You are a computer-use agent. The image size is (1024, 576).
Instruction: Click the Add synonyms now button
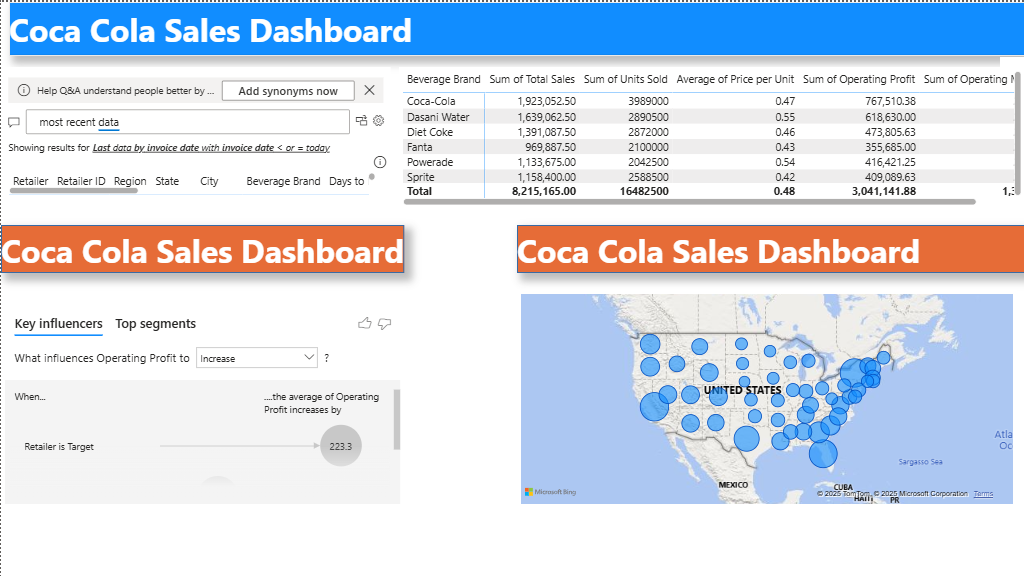click(288, 91)
